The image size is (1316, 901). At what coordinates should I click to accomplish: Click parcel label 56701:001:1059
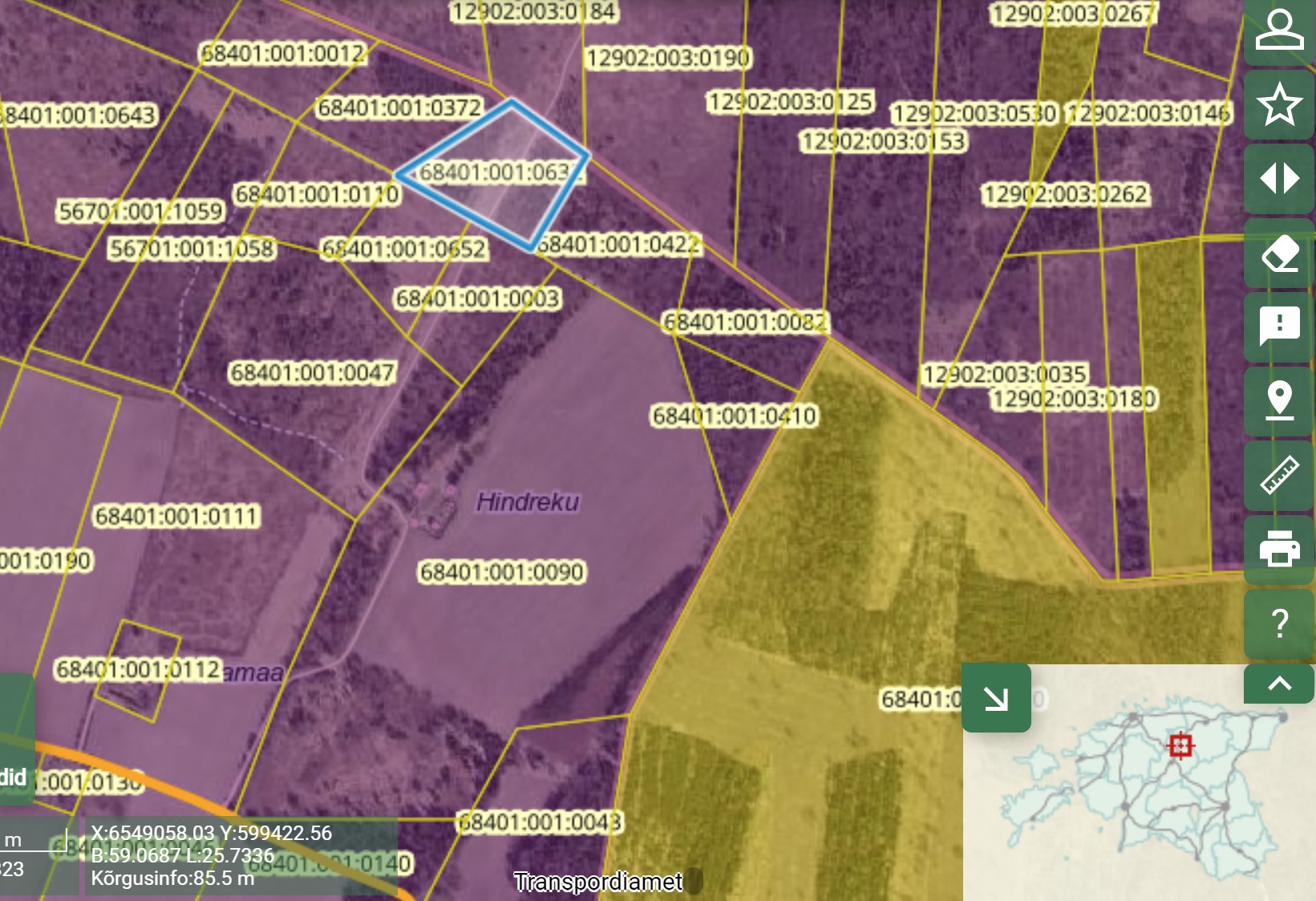click(x=141, y=211)
